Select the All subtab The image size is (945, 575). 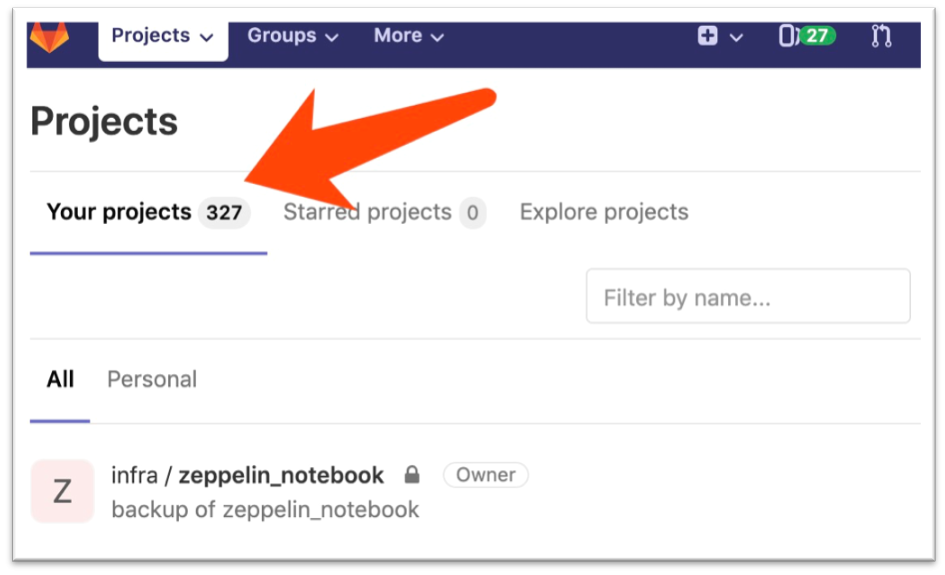(x=60, y=380)
